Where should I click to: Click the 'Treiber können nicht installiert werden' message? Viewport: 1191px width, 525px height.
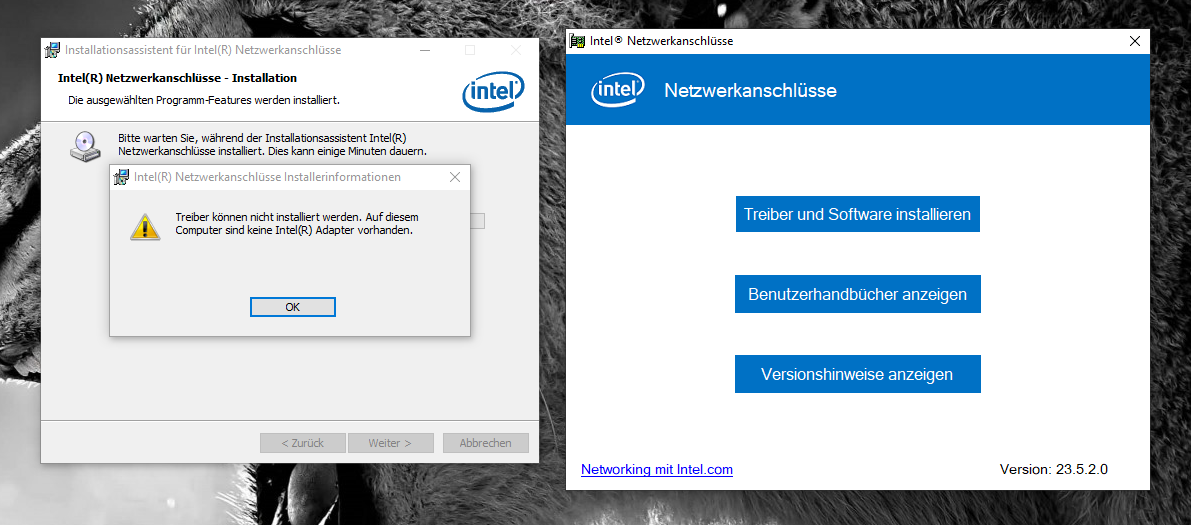pyautogui.click(x=297, y=223)
